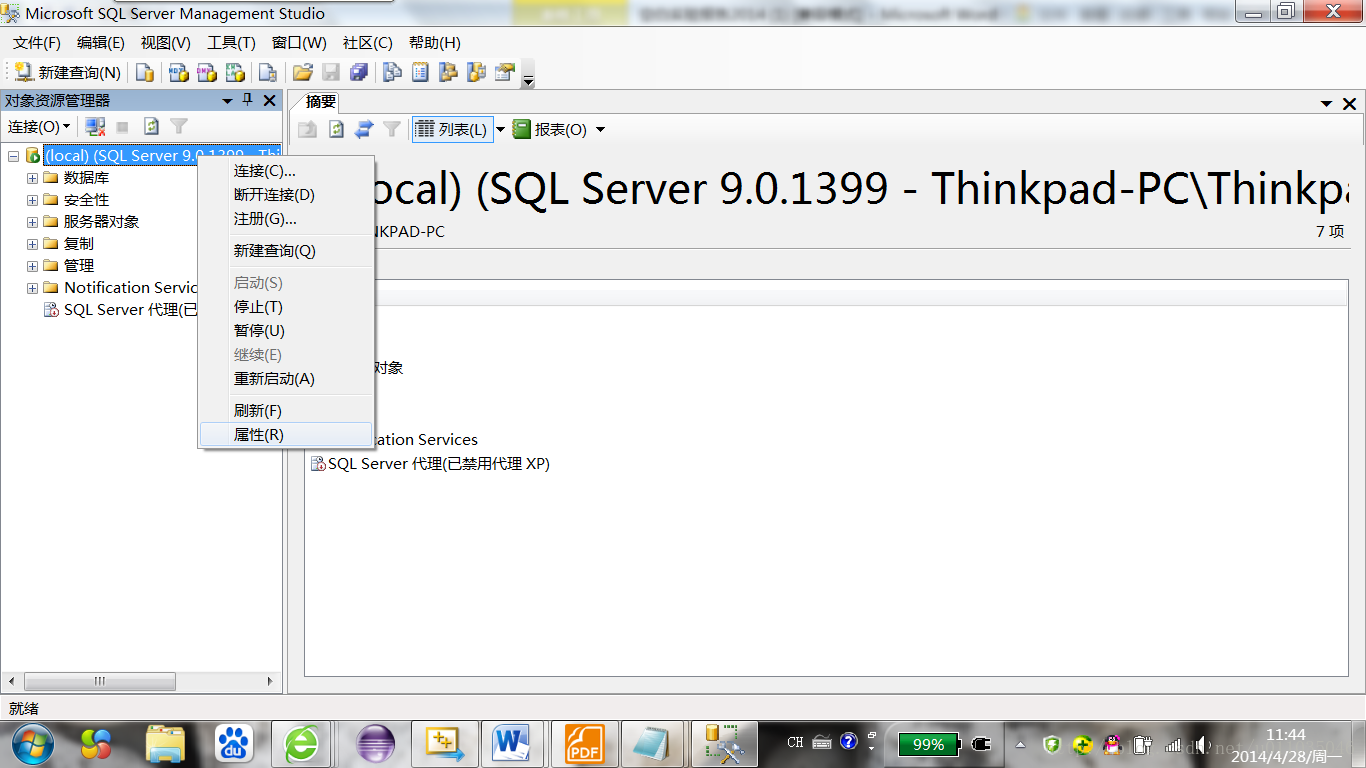The image size is (1366, 768).
Task: Show hidden tray icons arrow
Action: 1021,744
